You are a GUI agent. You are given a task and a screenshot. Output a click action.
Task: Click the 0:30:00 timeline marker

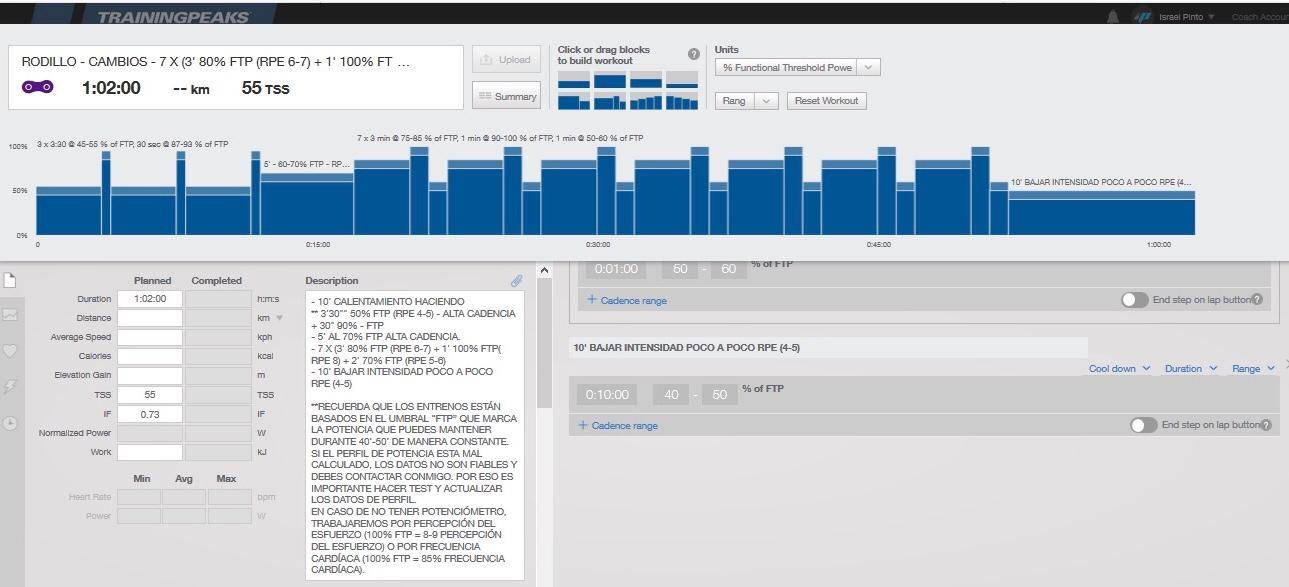pyautogui.click(x=598, y=245)
